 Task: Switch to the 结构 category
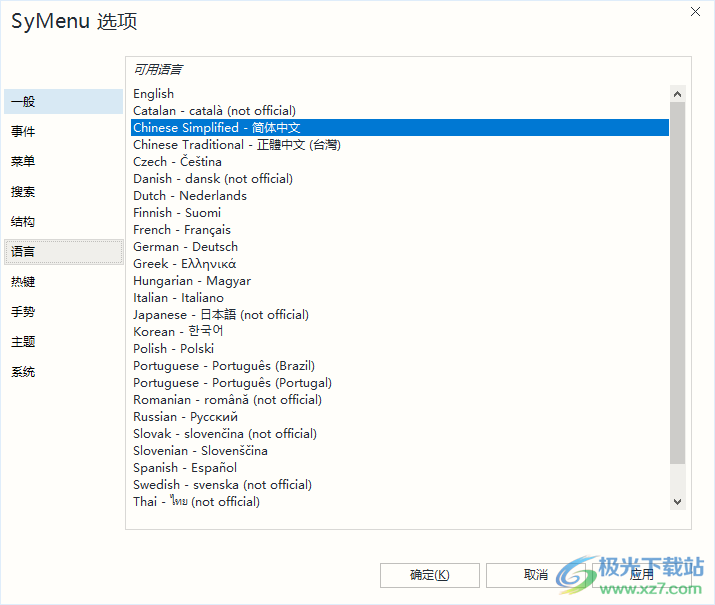(x=63, y=222)
